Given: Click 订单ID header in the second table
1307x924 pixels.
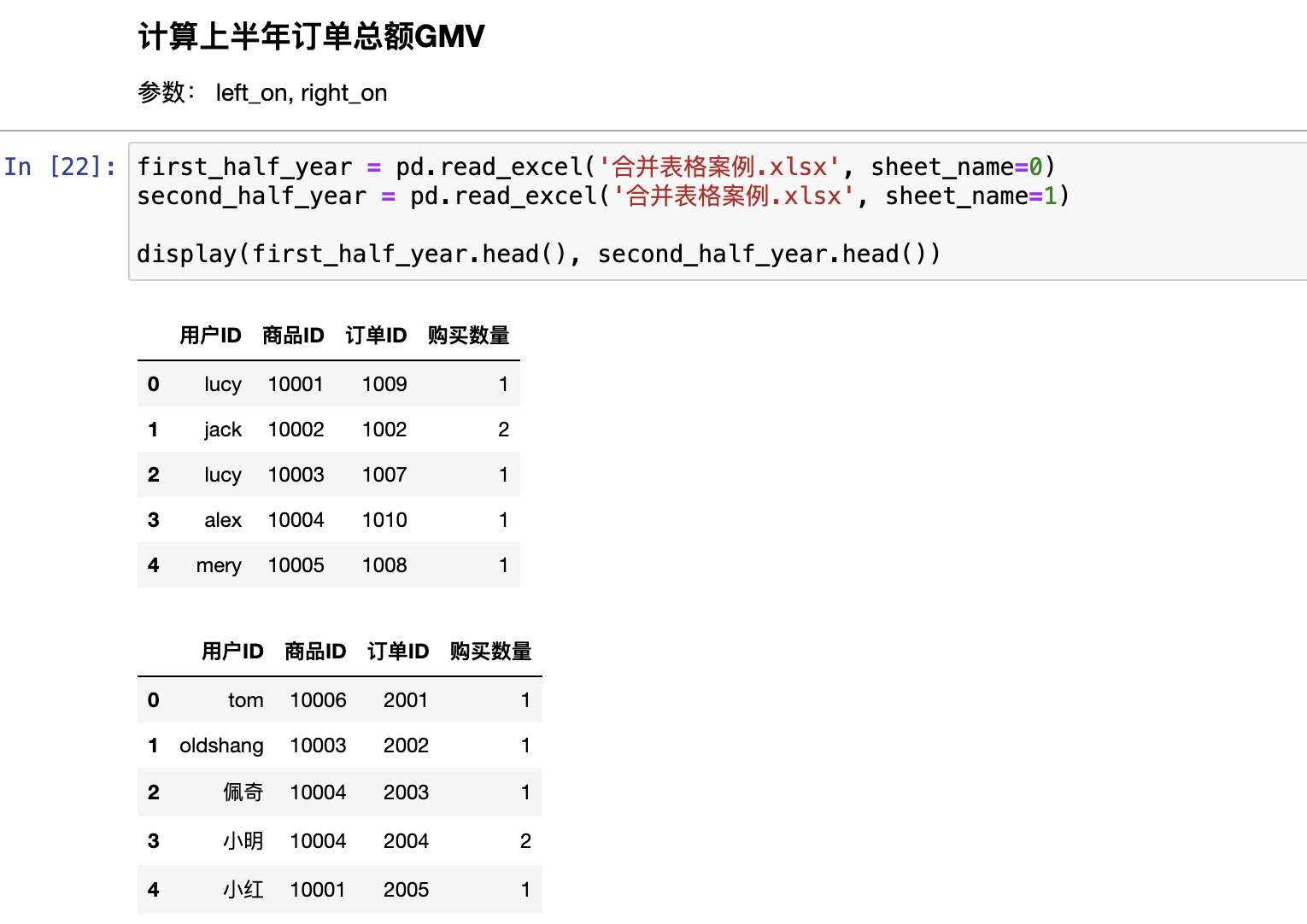Looking at the screenshot, I should click(398, 652).
